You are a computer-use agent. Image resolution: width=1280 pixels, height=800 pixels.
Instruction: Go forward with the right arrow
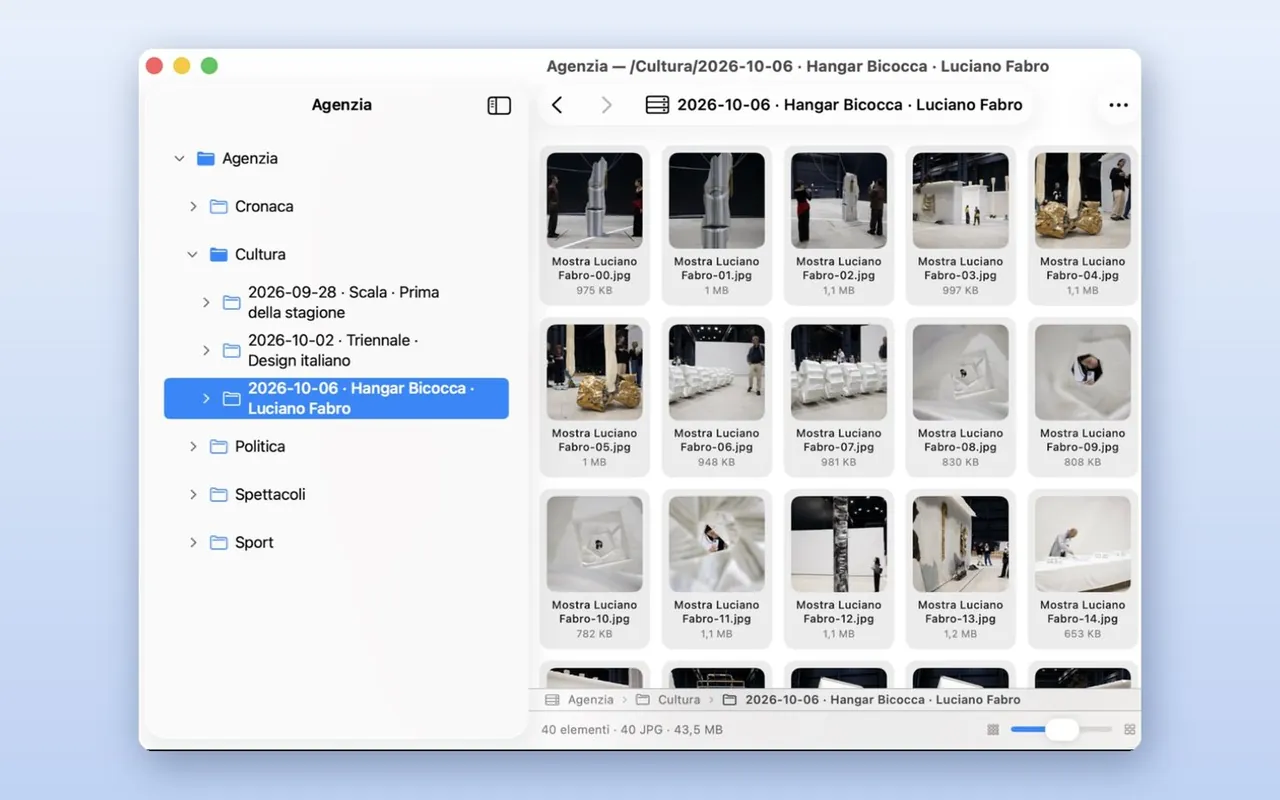[x=606, y=105]
